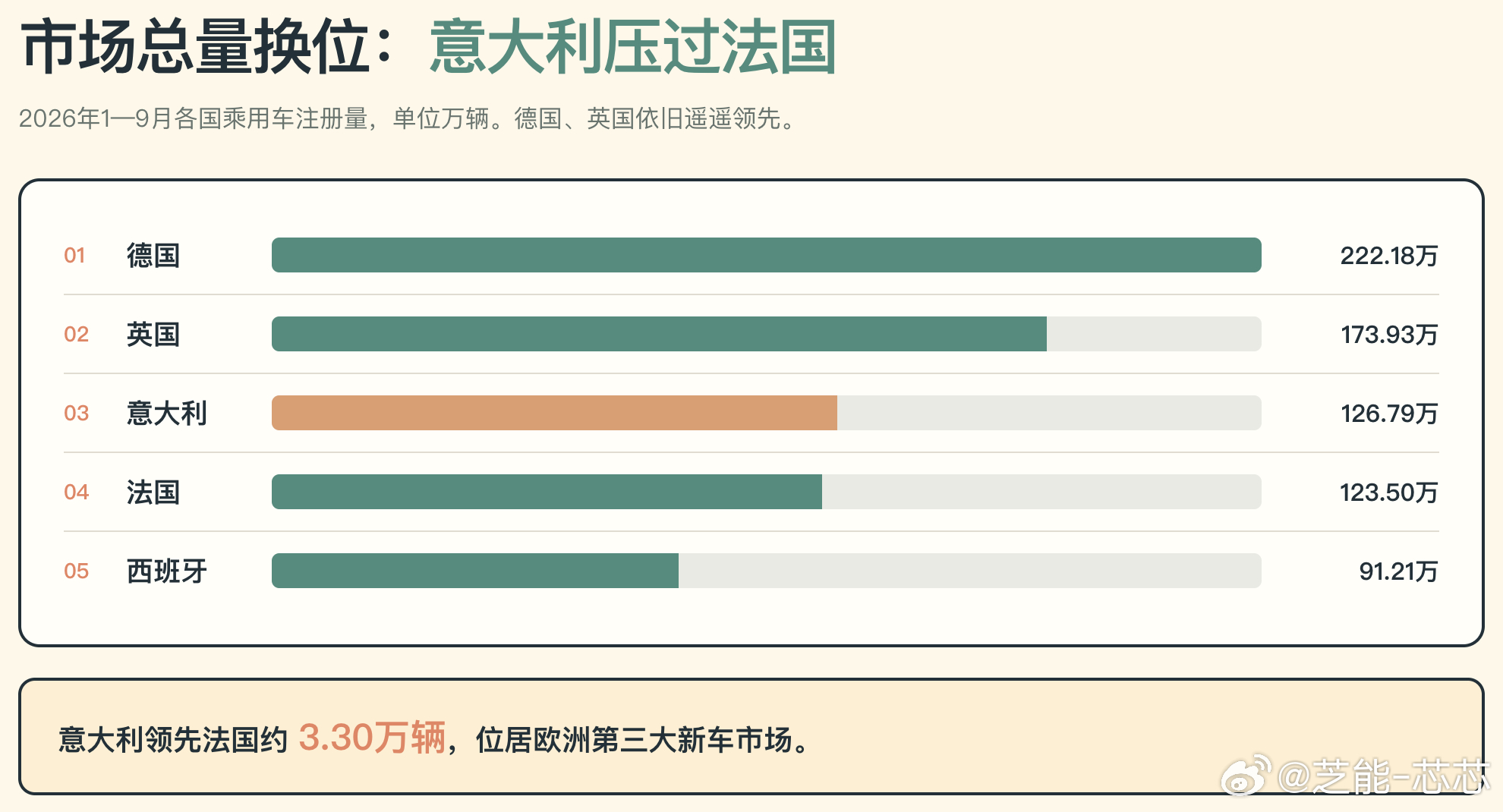
Task: Select the country label "德国"
Action: [153, 255]
